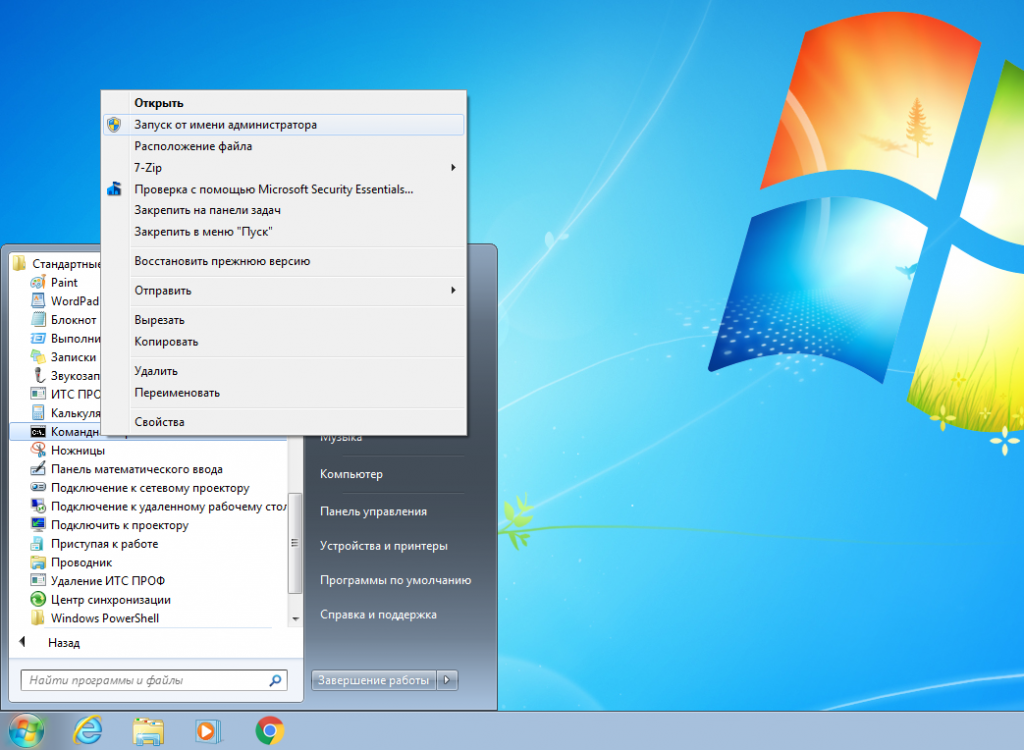The height and width of the screenshot is (750, 1024).
Task: Open Windows Media Player taskbar icon
Action: (208, 730)
